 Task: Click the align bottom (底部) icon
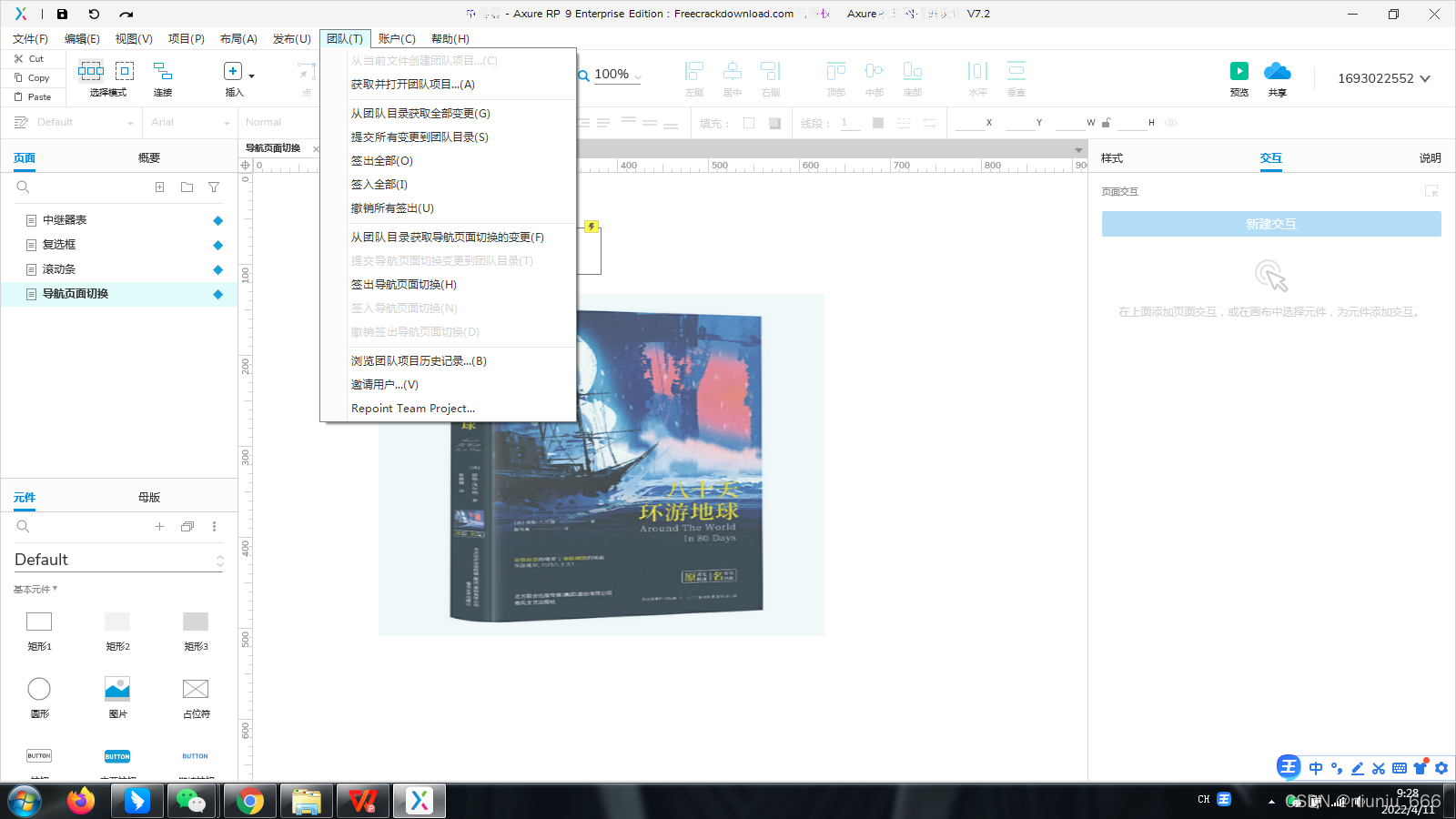(913, 71)
